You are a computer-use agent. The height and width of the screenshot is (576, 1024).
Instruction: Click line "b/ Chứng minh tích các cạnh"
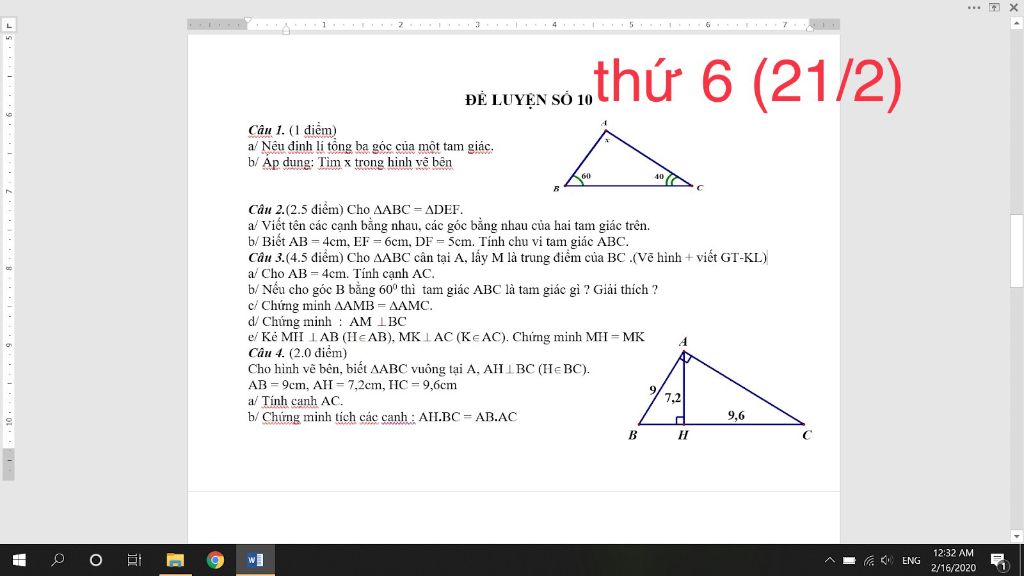coord(382,417)
